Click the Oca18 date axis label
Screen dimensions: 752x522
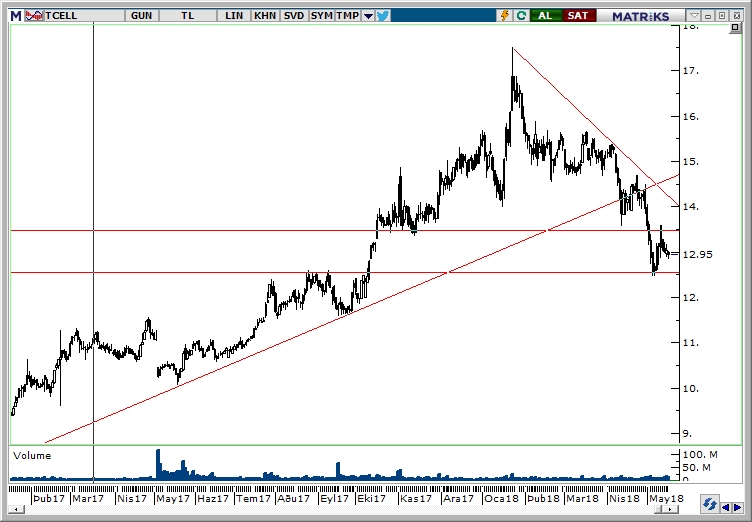tap(502, 498)
